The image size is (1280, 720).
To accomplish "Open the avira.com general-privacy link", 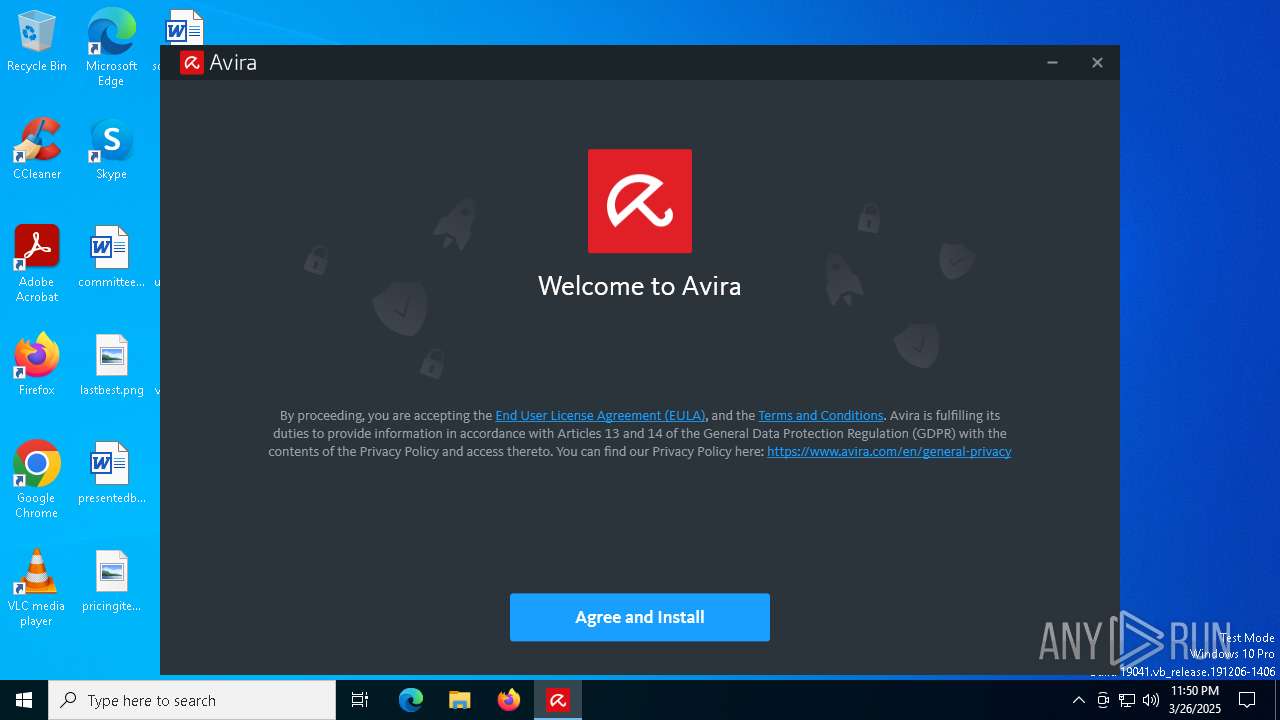I will point(889,451).
